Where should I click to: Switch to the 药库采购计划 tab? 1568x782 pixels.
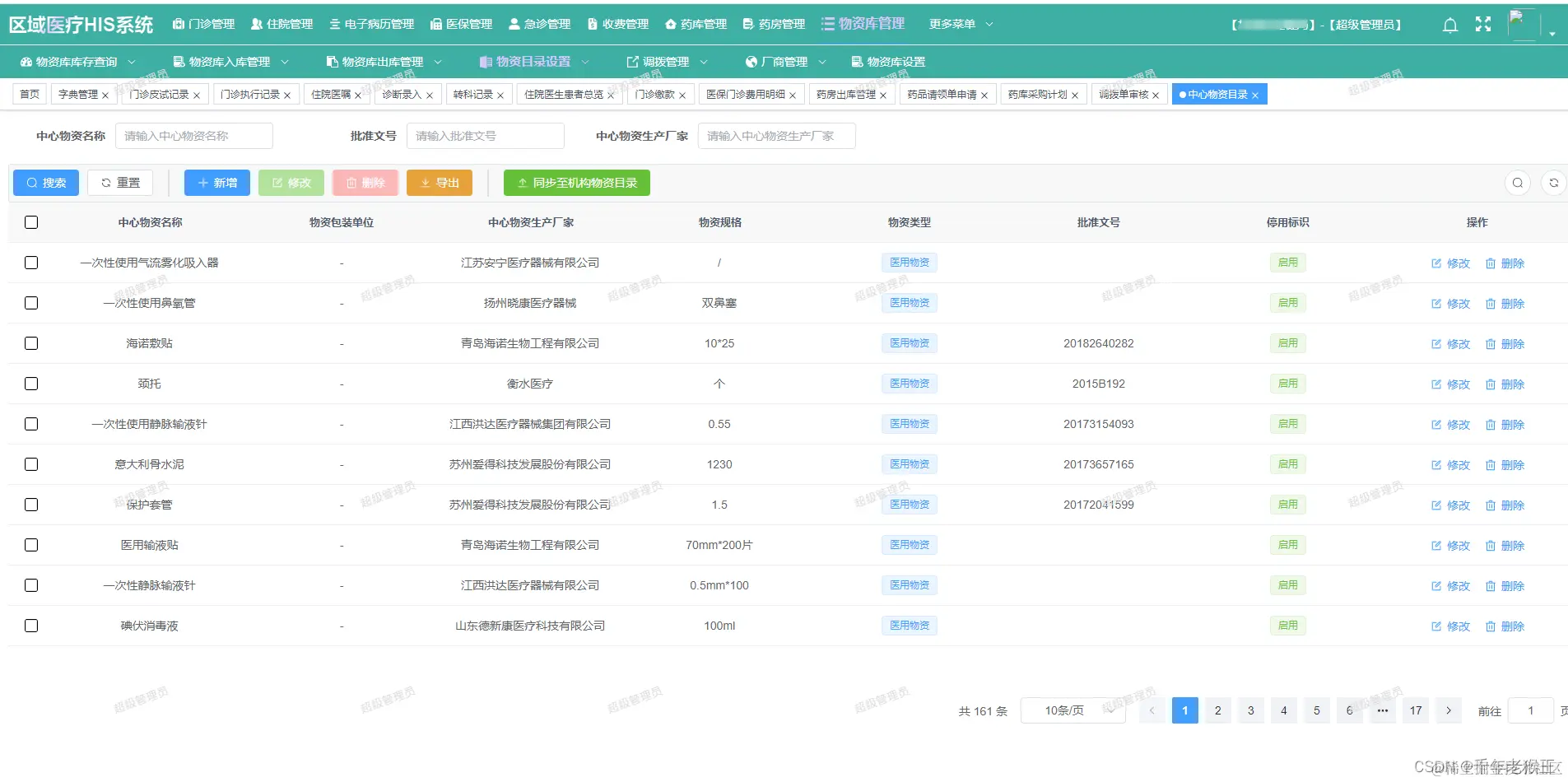point(1039,94)
